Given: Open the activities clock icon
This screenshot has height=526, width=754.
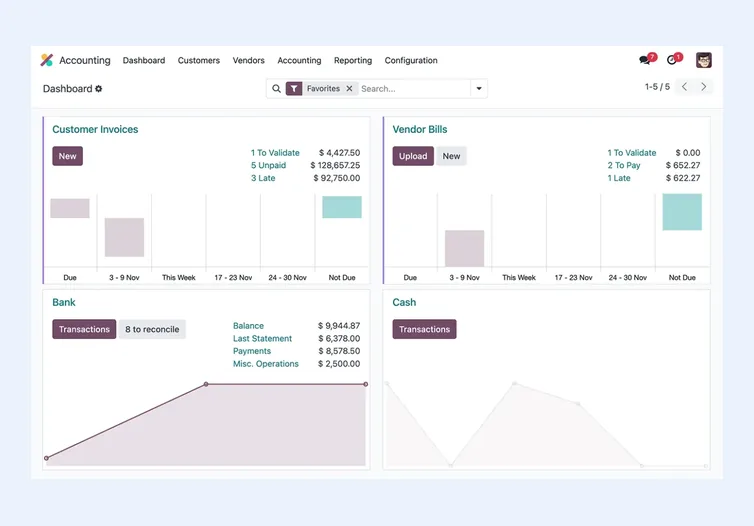Looking at the screenshot, I should coord(672,60).
